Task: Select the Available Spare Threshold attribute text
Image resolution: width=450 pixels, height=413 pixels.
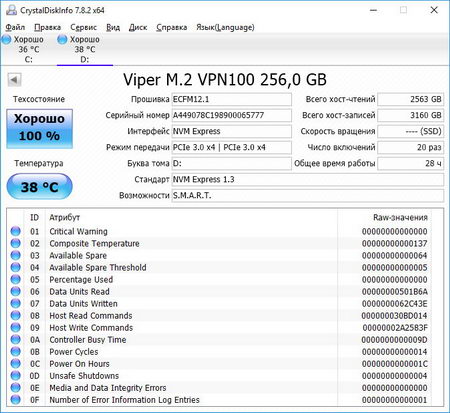Action: click(x=98, y=267)
